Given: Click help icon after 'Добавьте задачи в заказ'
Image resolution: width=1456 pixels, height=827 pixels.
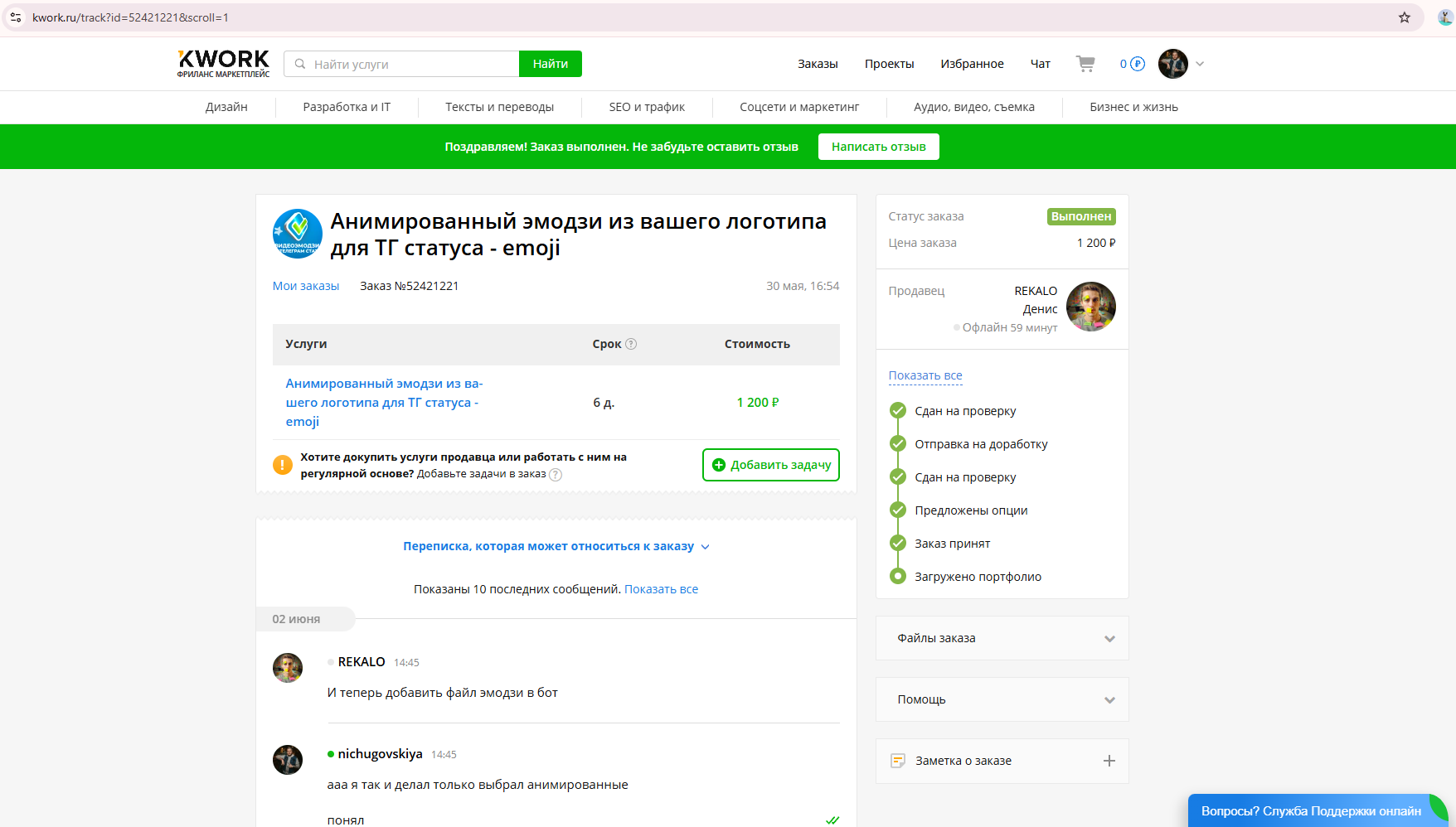Looking at the screenshot, I should pyautogui.click(x=556, y=475).
